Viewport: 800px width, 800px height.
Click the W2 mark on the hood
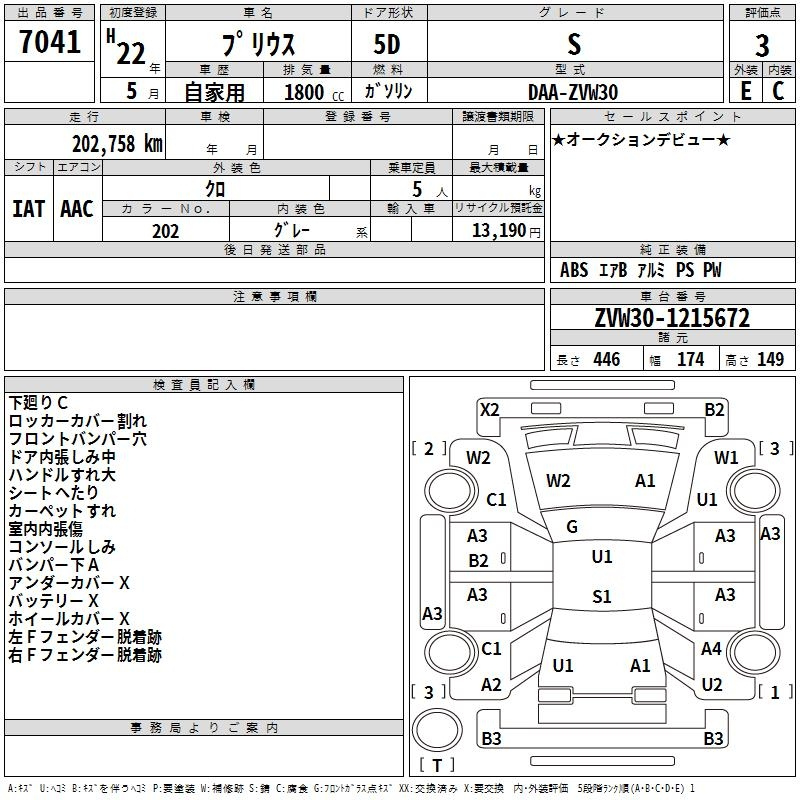click(x=558, y=481)
